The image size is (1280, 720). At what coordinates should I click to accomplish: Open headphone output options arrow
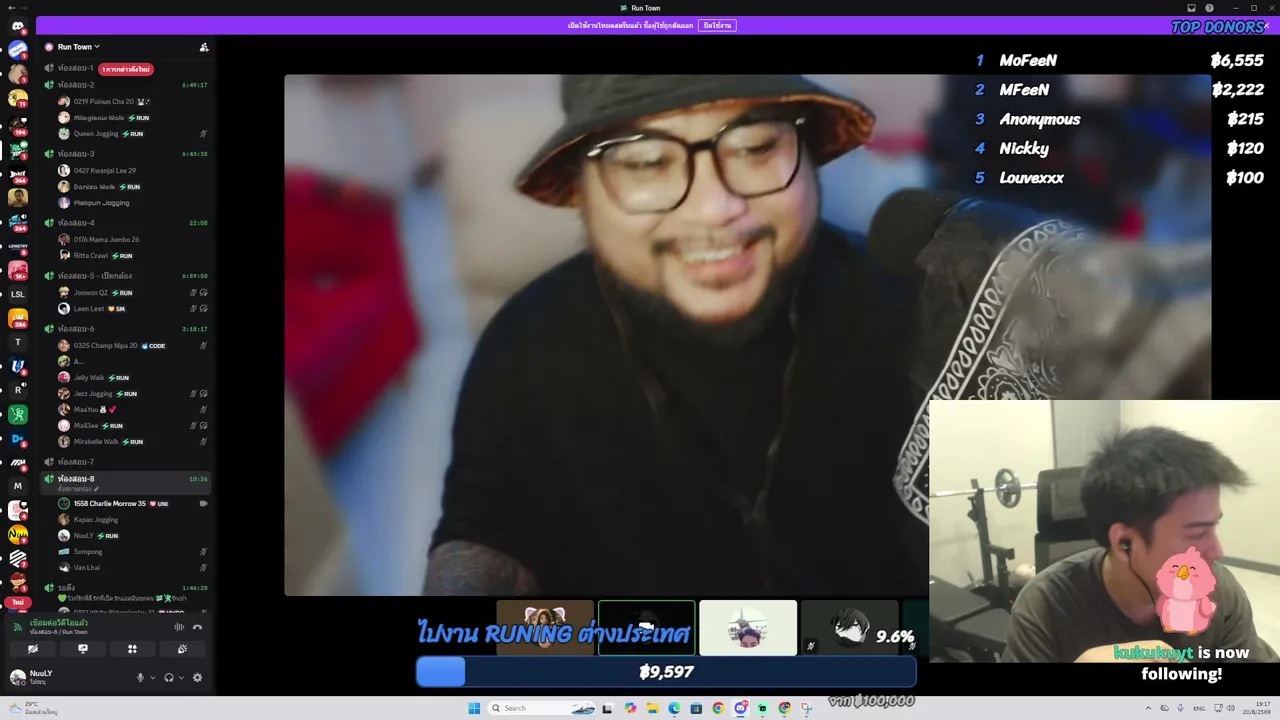[x=181, y=678]
